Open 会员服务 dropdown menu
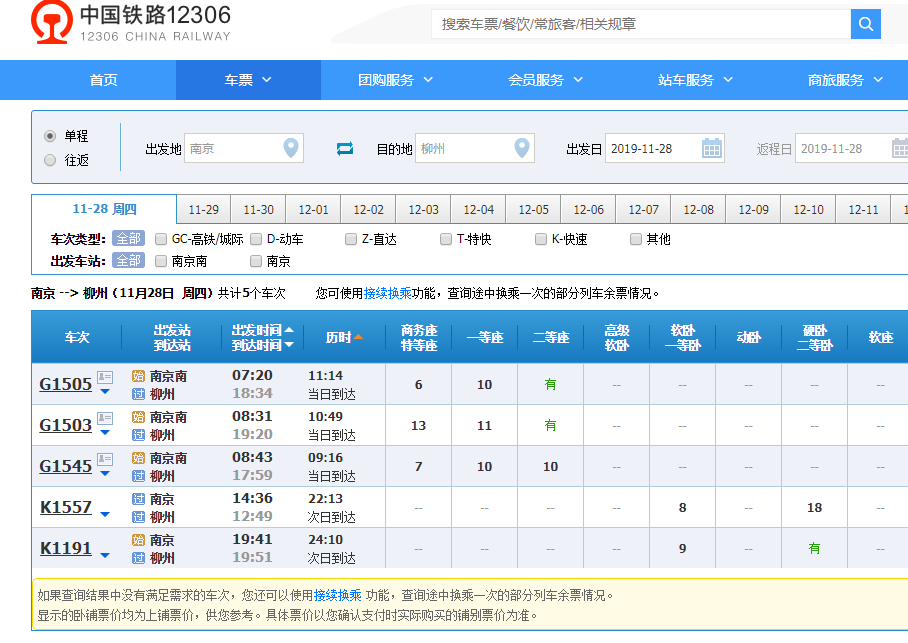The height and width of the screenshot is (643, 908). tap(545, 80)
